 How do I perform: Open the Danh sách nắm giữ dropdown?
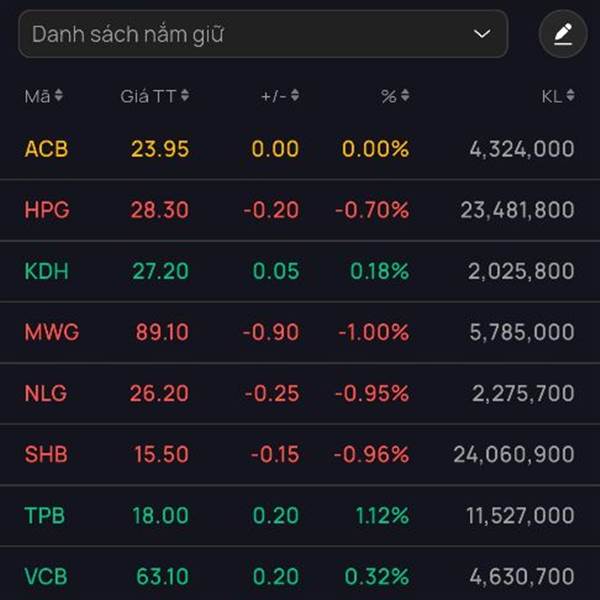click(262, 35)
